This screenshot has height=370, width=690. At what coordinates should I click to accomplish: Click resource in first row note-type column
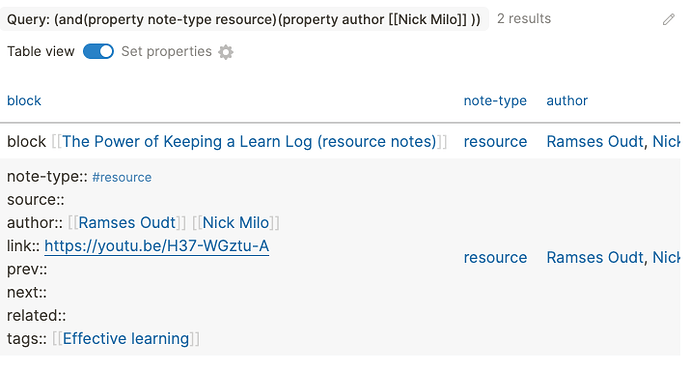[x=495, y=142]
